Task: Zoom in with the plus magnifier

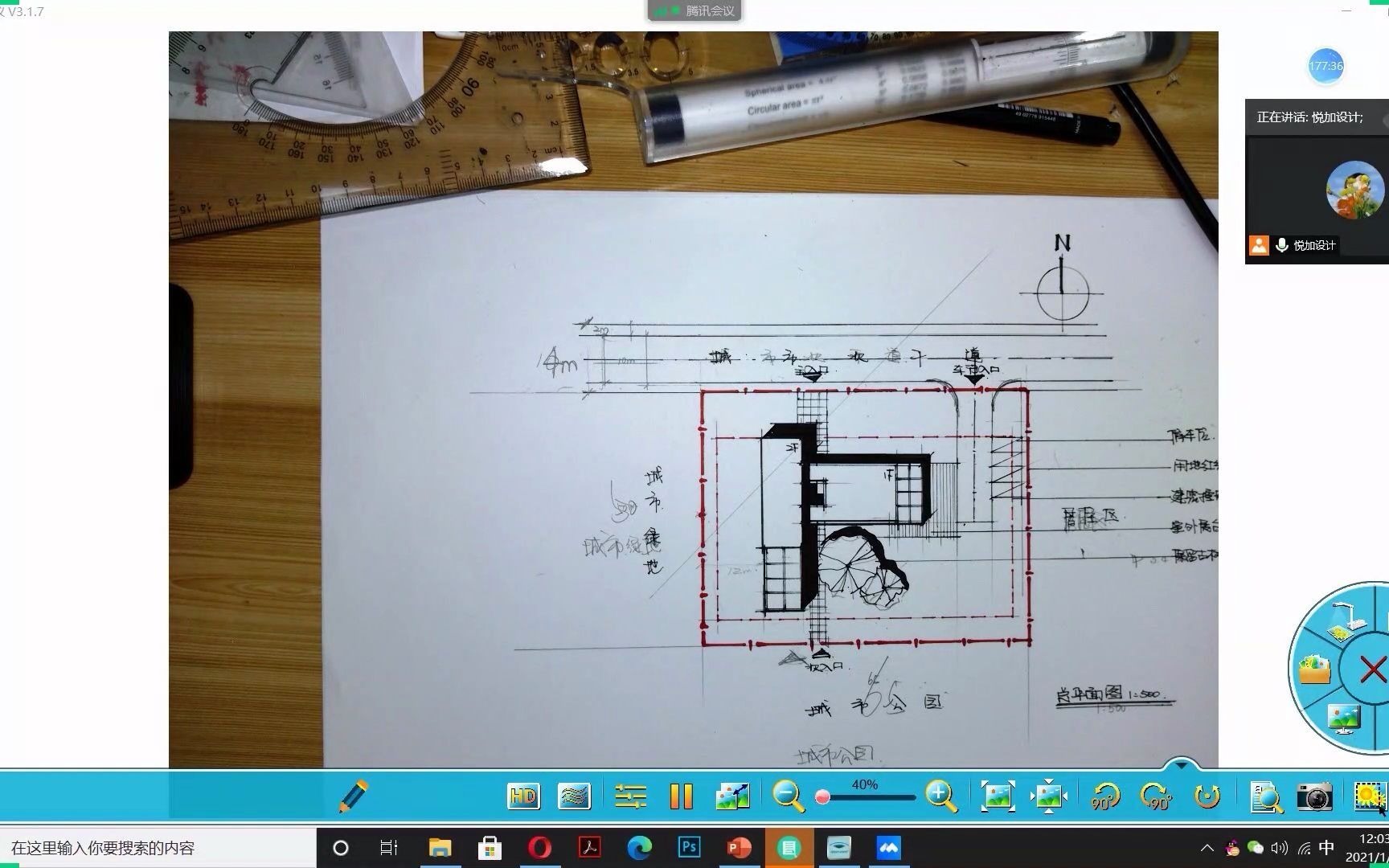Action: tap(941, 796)
